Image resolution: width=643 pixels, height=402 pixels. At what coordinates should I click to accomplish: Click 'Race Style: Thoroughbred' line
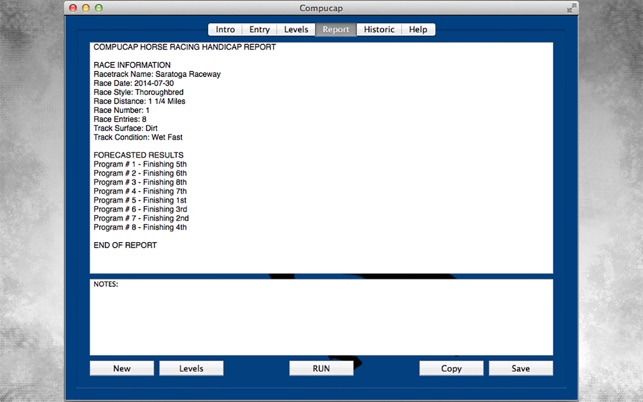pos(139,92)
